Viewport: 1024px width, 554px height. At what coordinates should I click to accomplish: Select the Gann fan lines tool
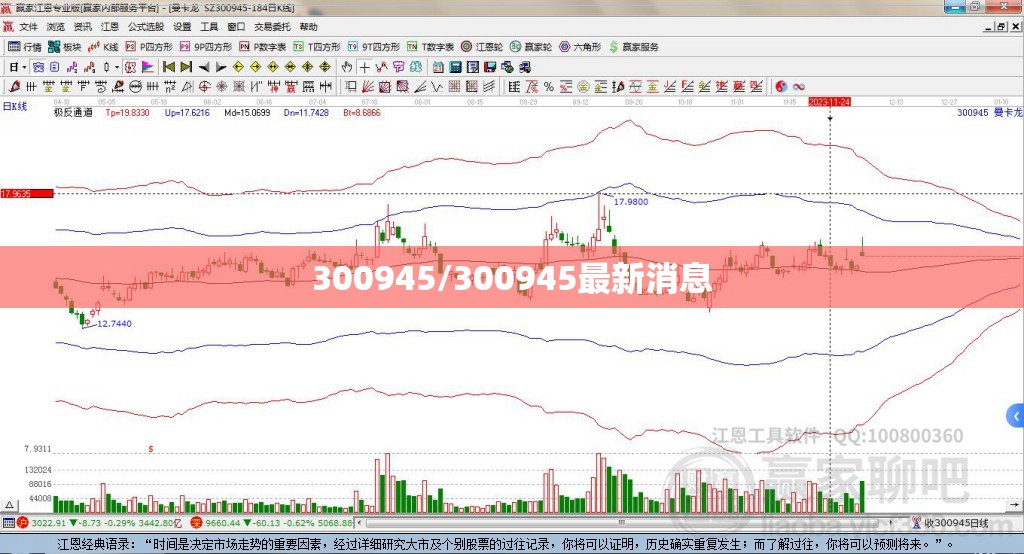(368, 86)
